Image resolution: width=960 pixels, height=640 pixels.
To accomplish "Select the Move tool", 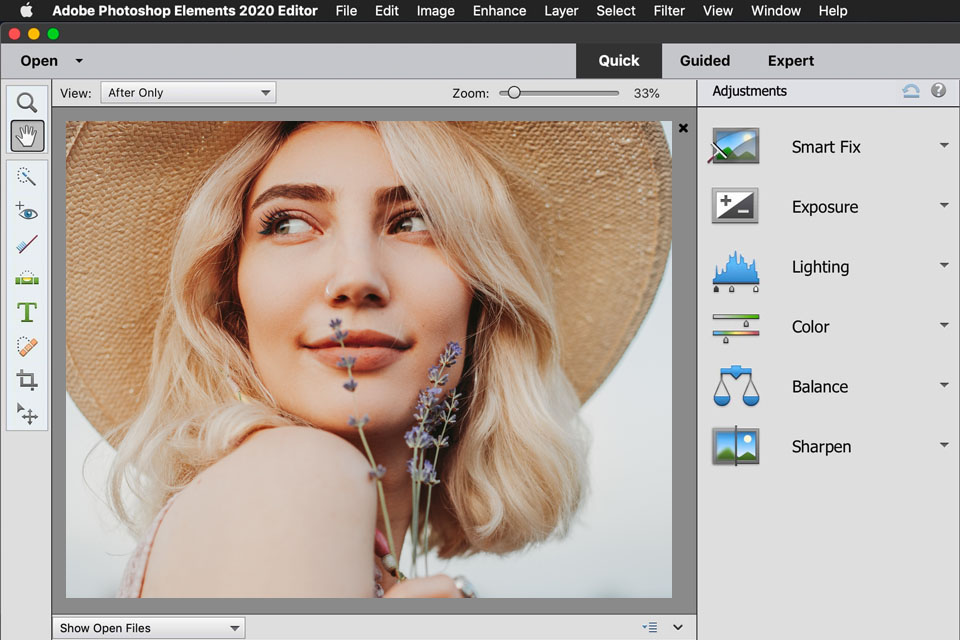I will click(x=27, y=414).
